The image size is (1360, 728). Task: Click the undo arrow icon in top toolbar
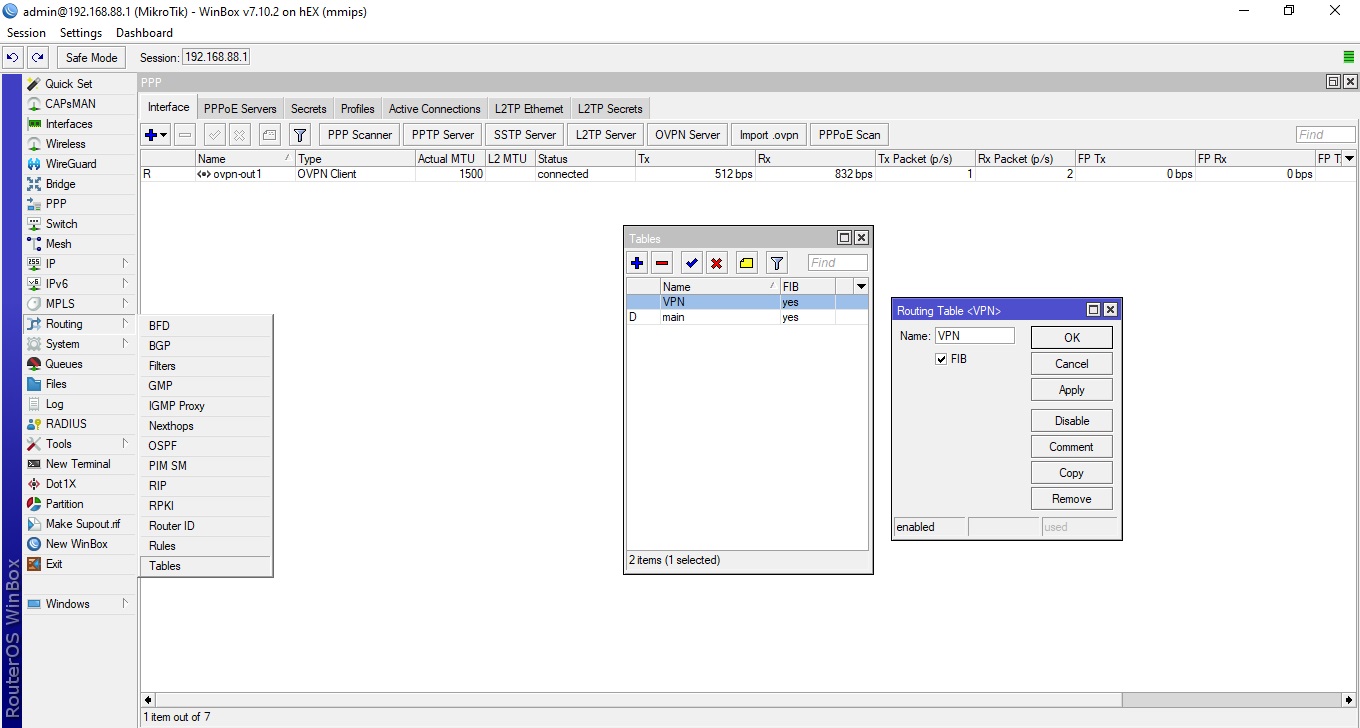pos(13,58)
